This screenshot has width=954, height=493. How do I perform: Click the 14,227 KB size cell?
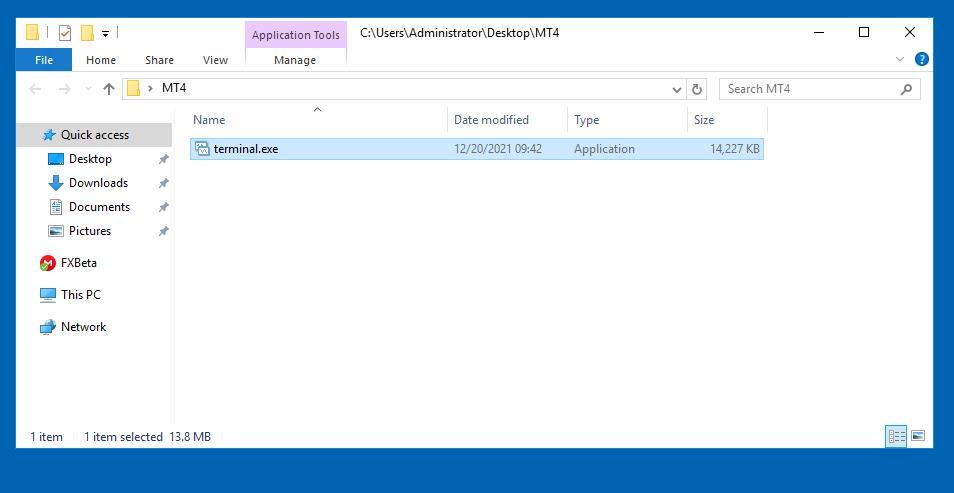(734, 149)
